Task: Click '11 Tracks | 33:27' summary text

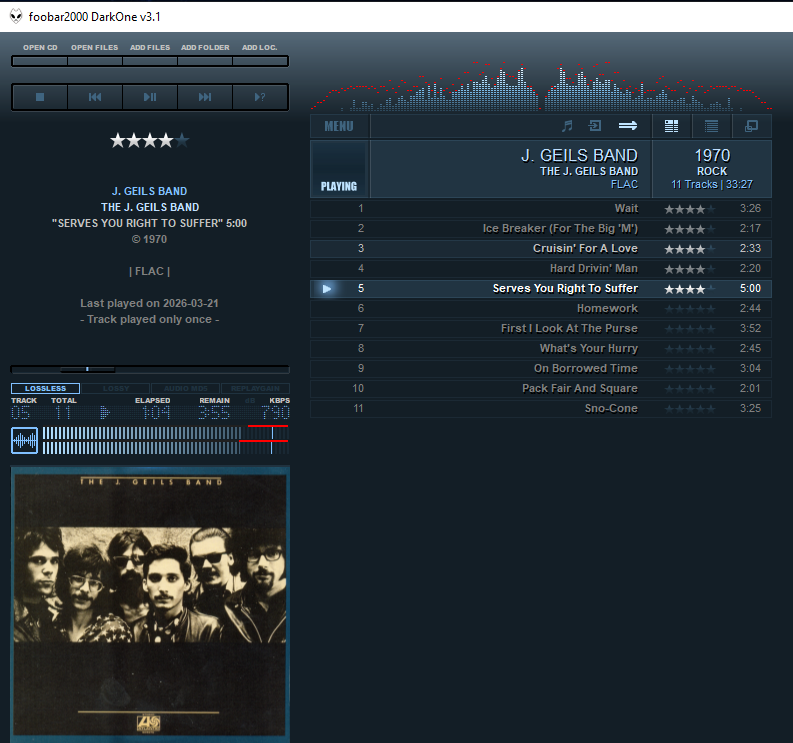Action: click(712, 185)
